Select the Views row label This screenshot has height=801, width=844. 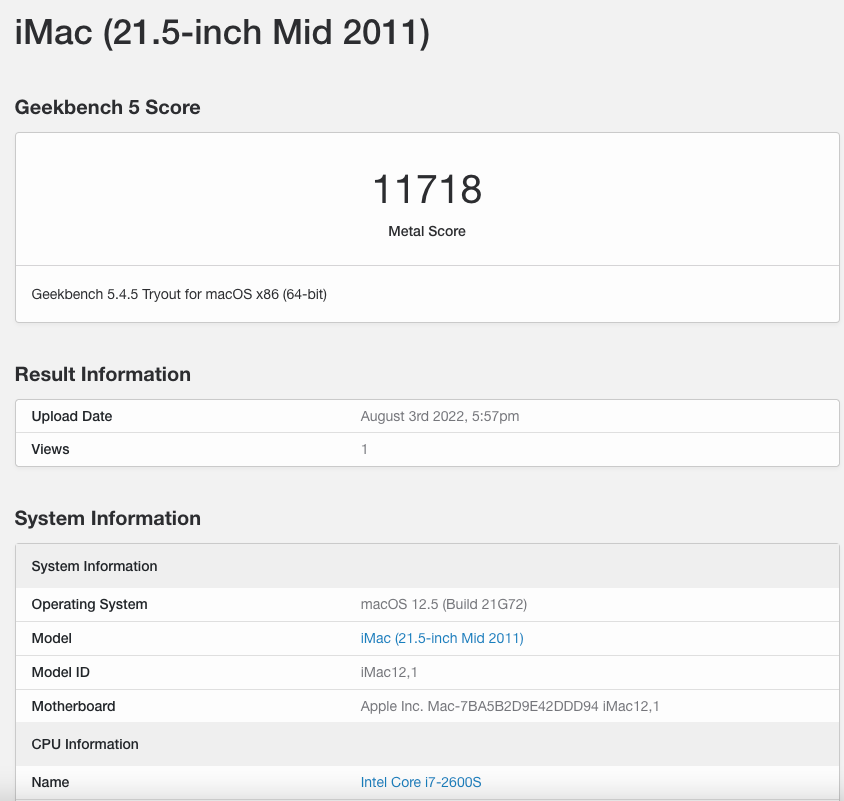[x=50, y=449]
